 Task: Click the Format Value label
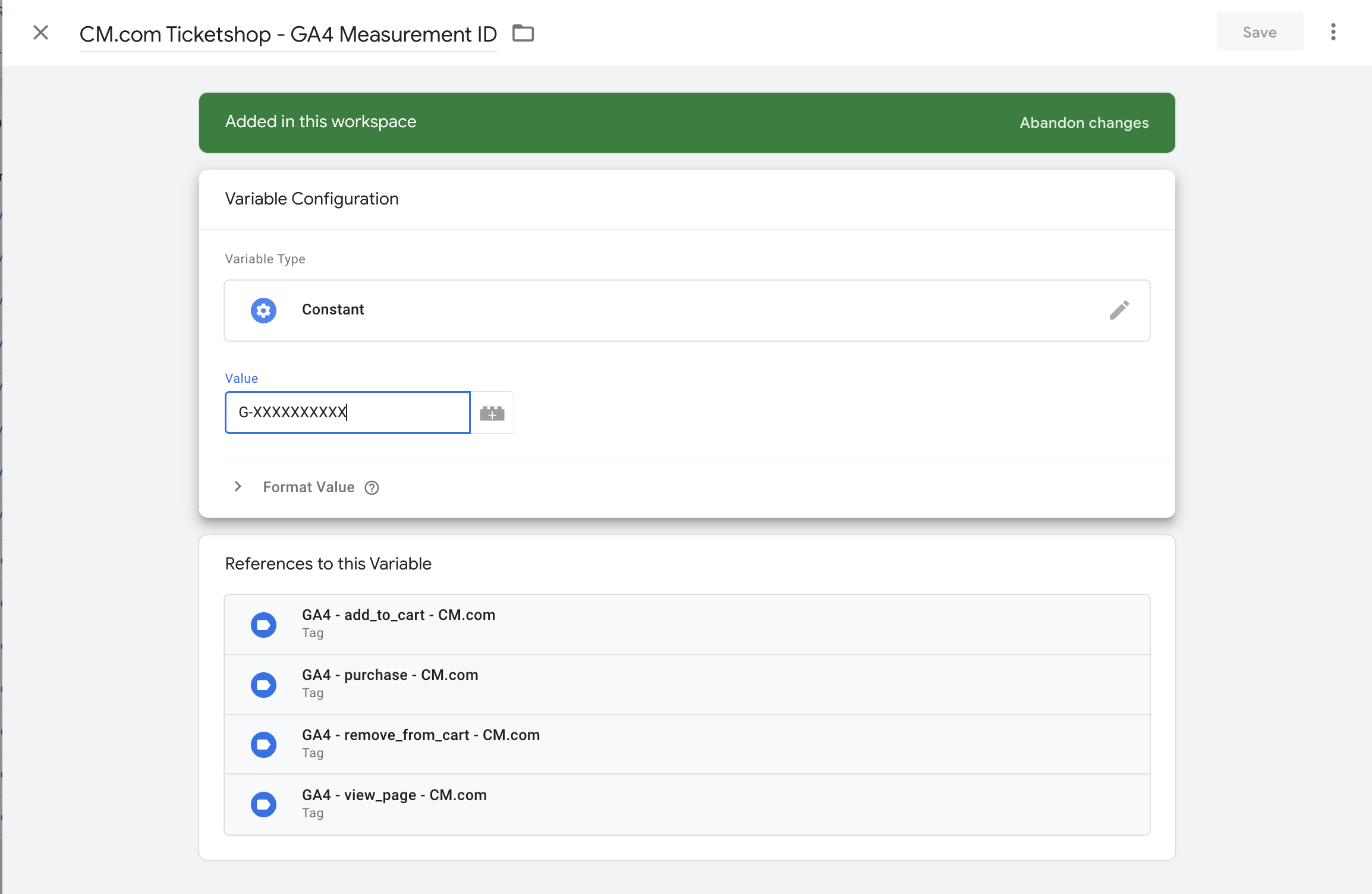(x=309, y=487)
